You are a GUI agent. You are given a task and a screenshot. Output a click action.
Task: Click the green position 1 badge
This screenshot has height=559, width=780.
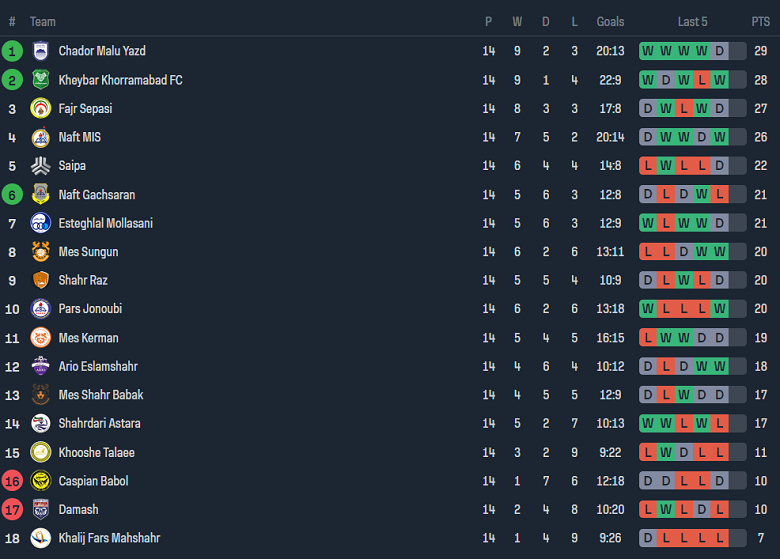12,51
